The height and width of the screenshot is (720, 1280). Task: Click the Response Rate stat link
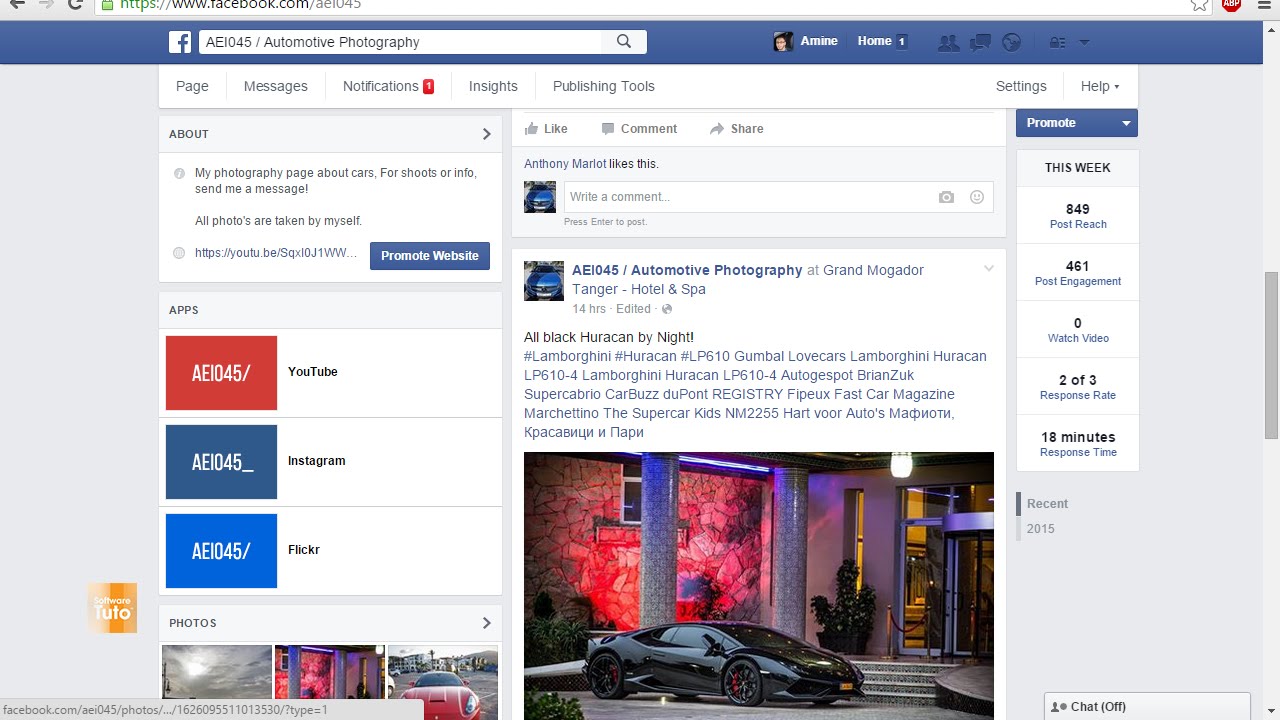pyautogui.click(x=1078, y=395)
